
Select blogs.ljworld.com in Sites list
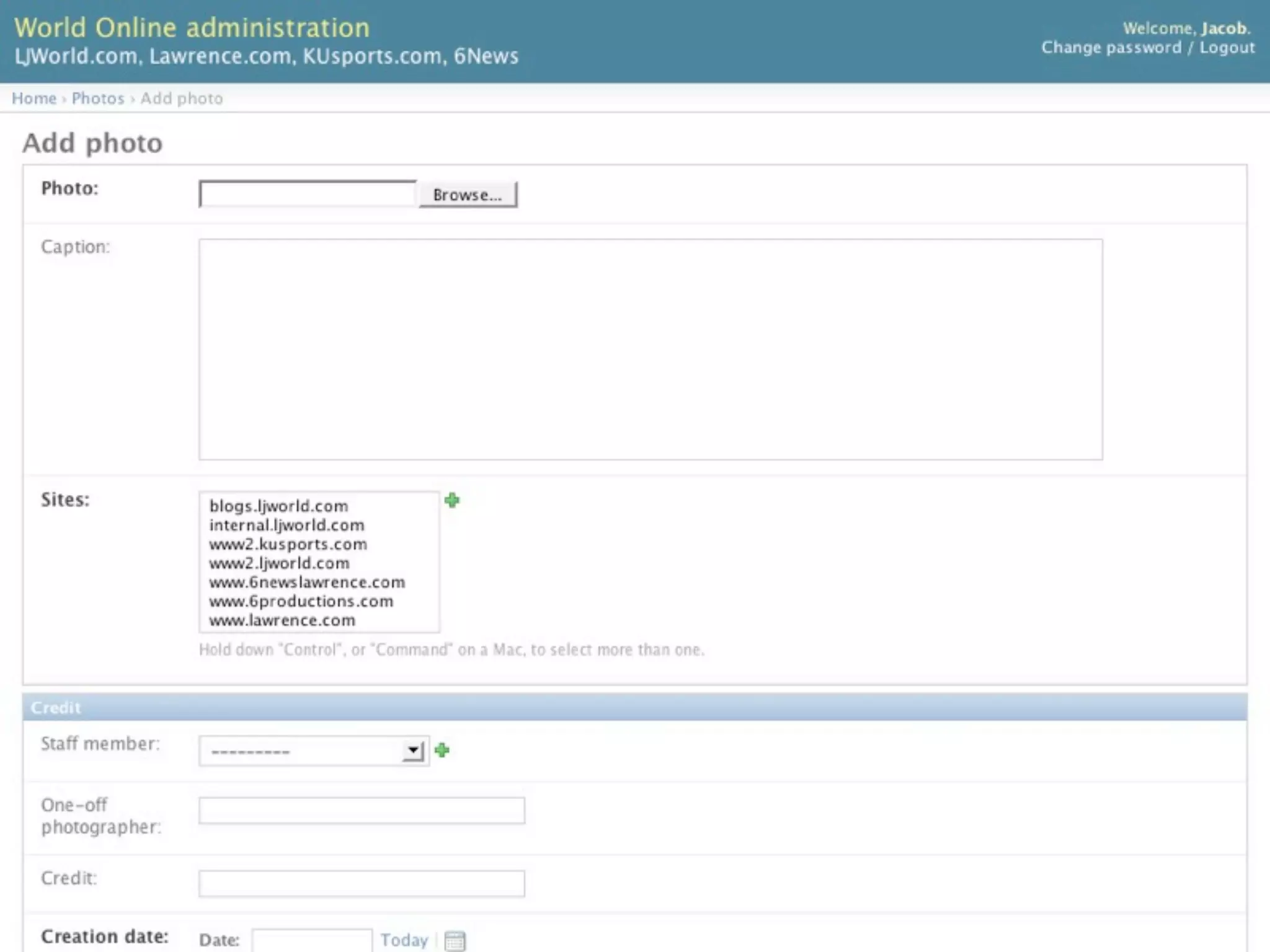pyautogui.click(x=278, y=506)
